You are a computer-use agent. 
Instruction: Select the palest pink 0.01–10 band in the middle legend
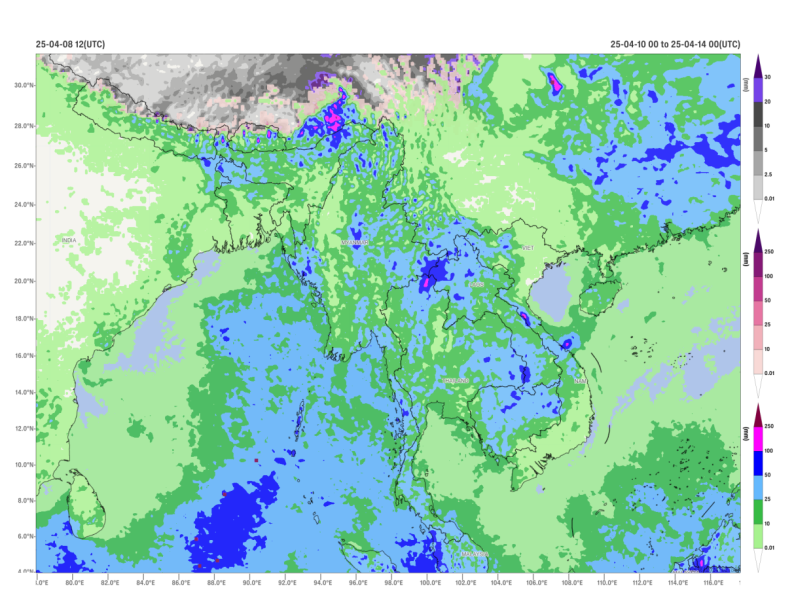click(x=758, y=362)
